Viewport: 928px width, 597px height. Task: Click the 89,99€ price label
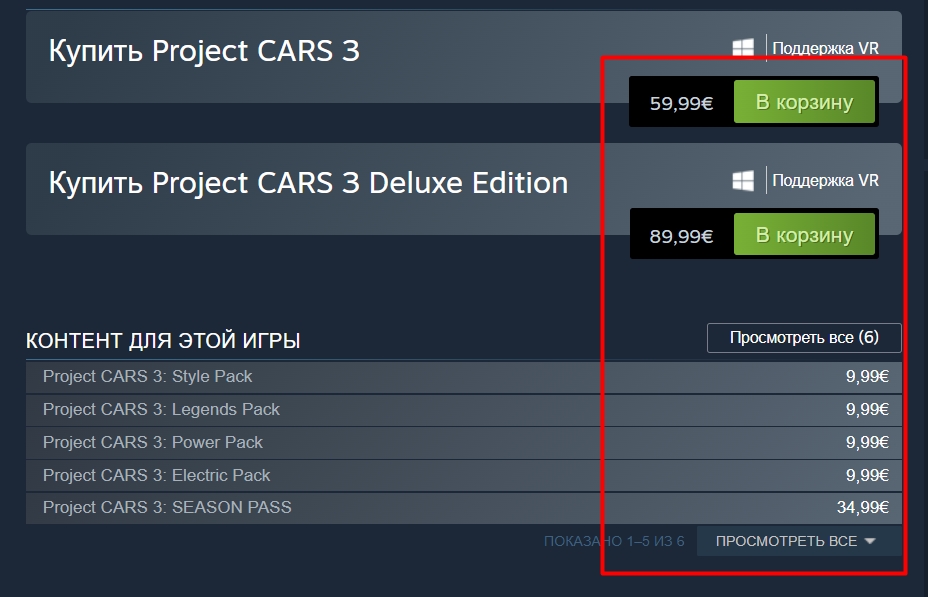point(681,237)
